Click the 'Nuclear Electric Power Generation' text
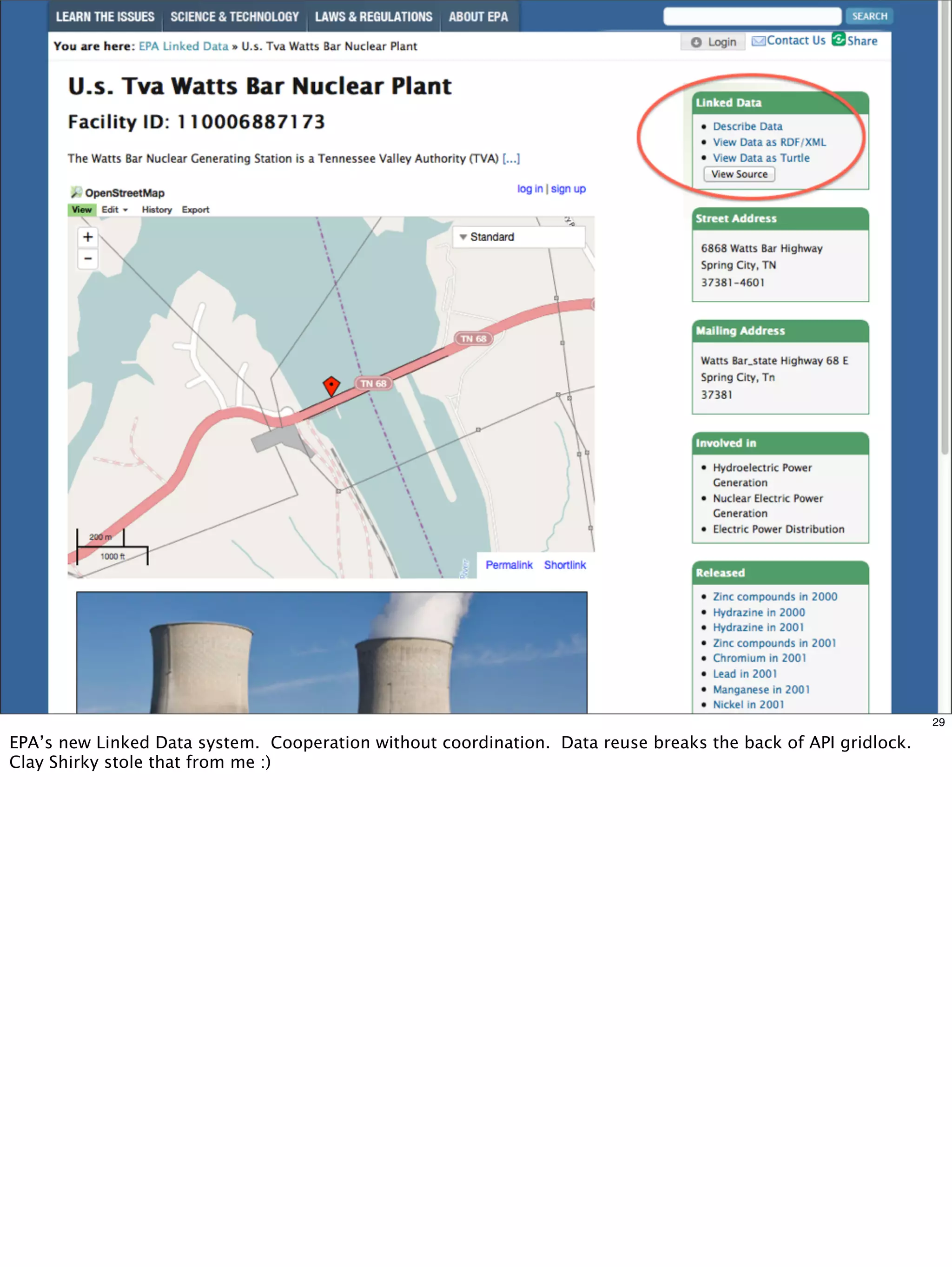This screenshot has height=1267, width=952. (767, 506)
